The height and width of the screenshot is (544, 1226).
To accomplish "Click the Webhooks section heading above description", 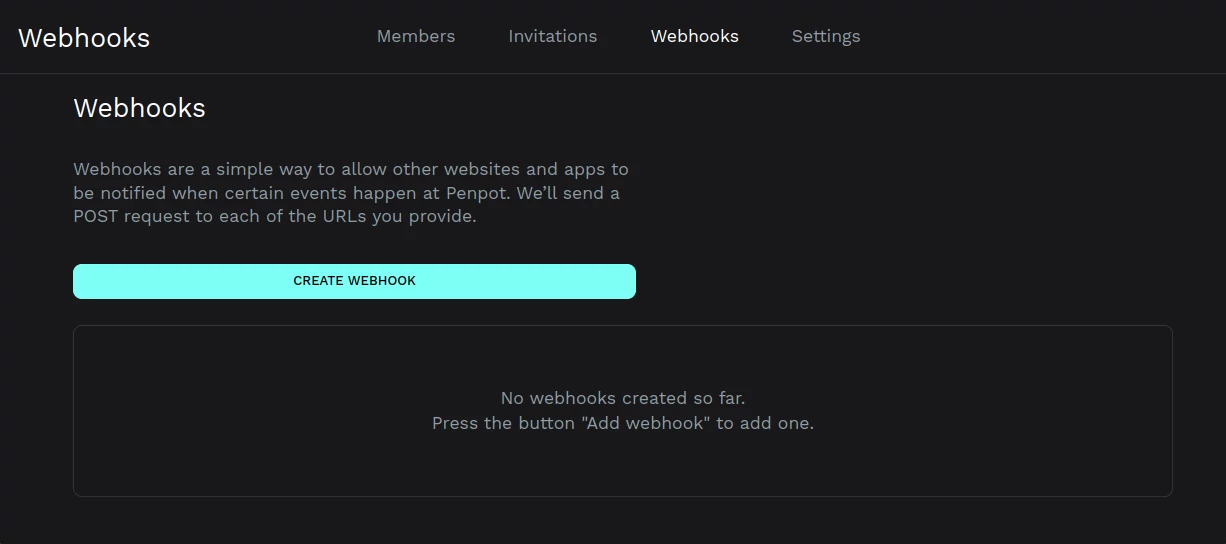I will click(x=139, y=108).
